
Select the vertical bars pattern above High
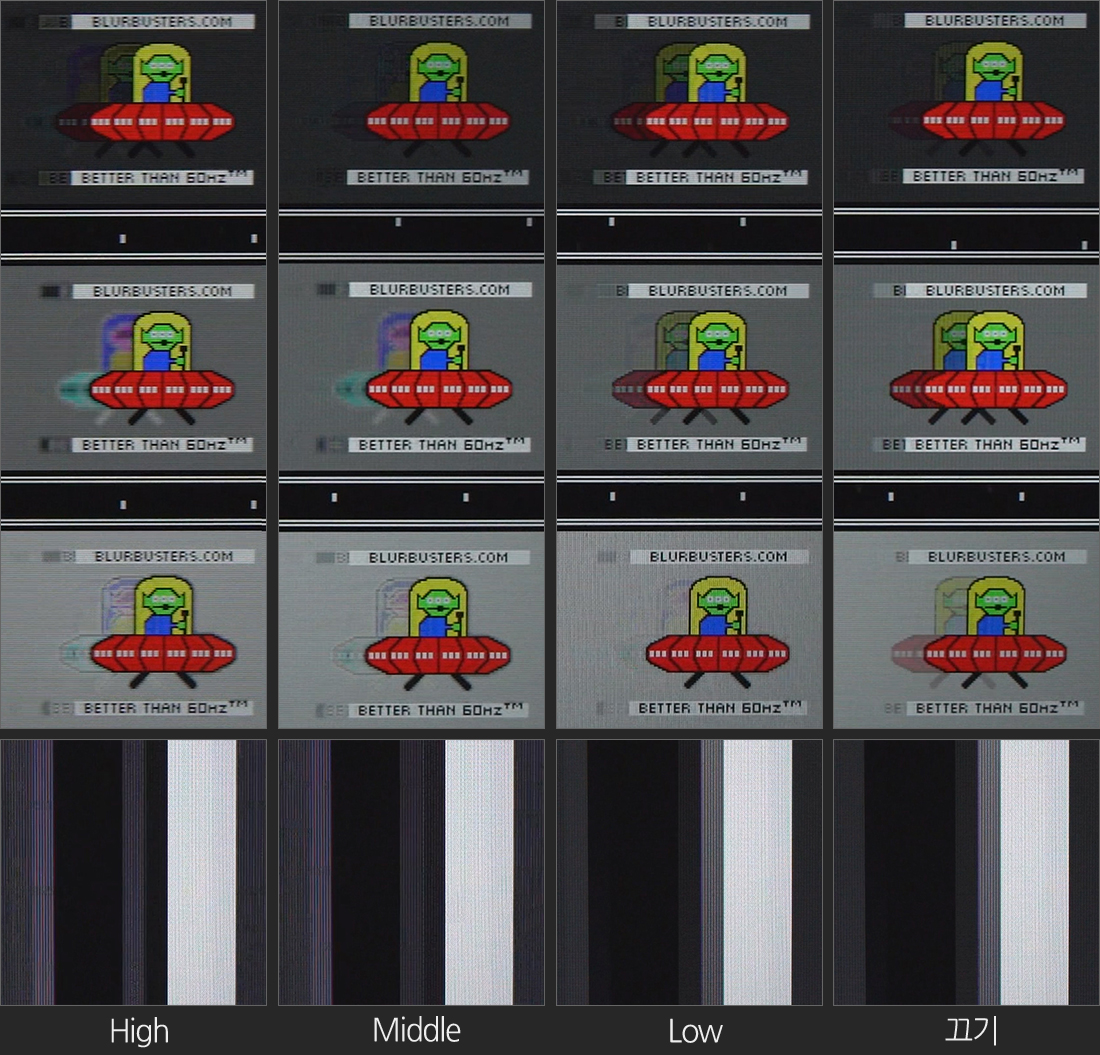(134, 872)
